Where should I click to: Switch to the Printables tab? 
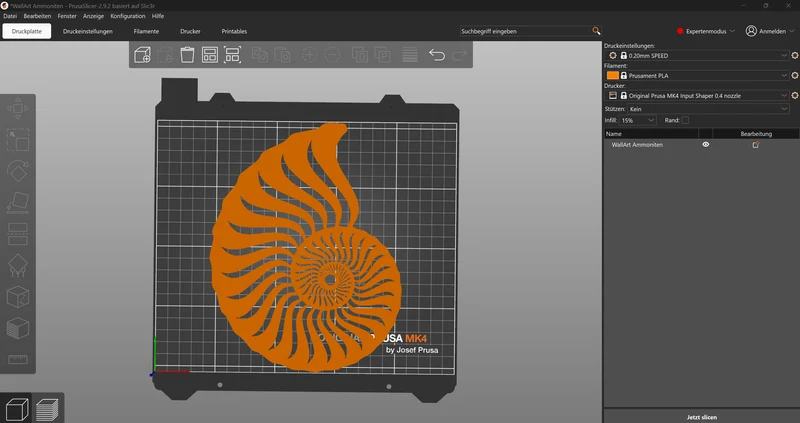[x=234, y=31]
